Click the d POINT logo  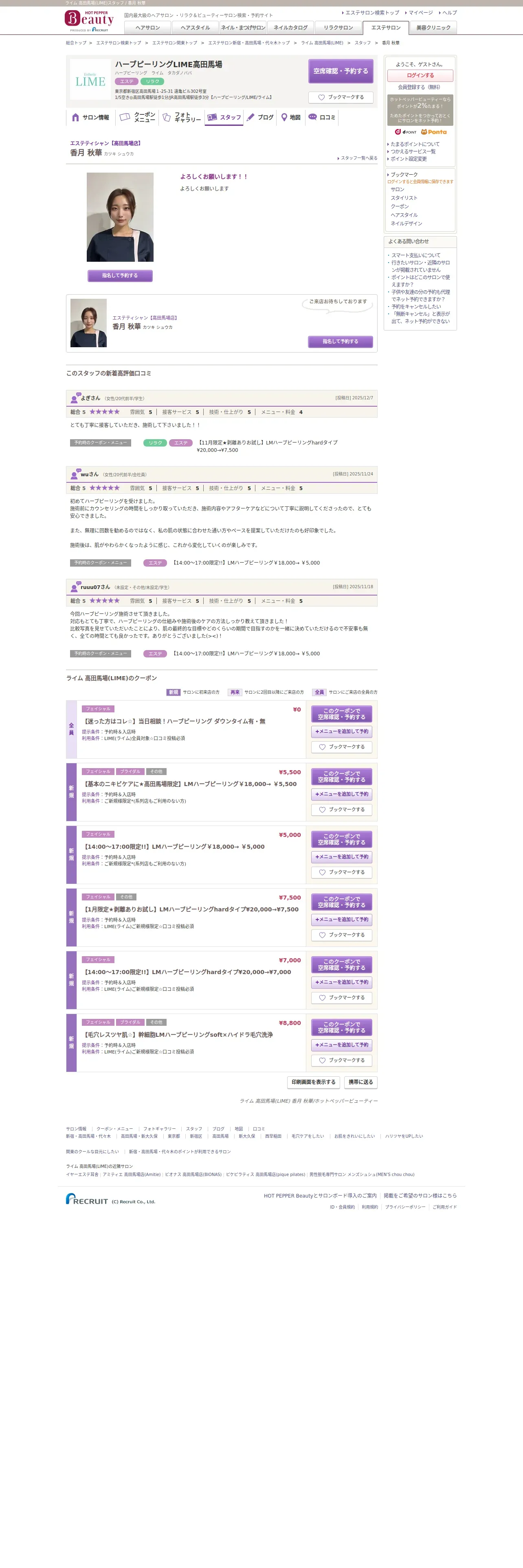tap(406, 131)
